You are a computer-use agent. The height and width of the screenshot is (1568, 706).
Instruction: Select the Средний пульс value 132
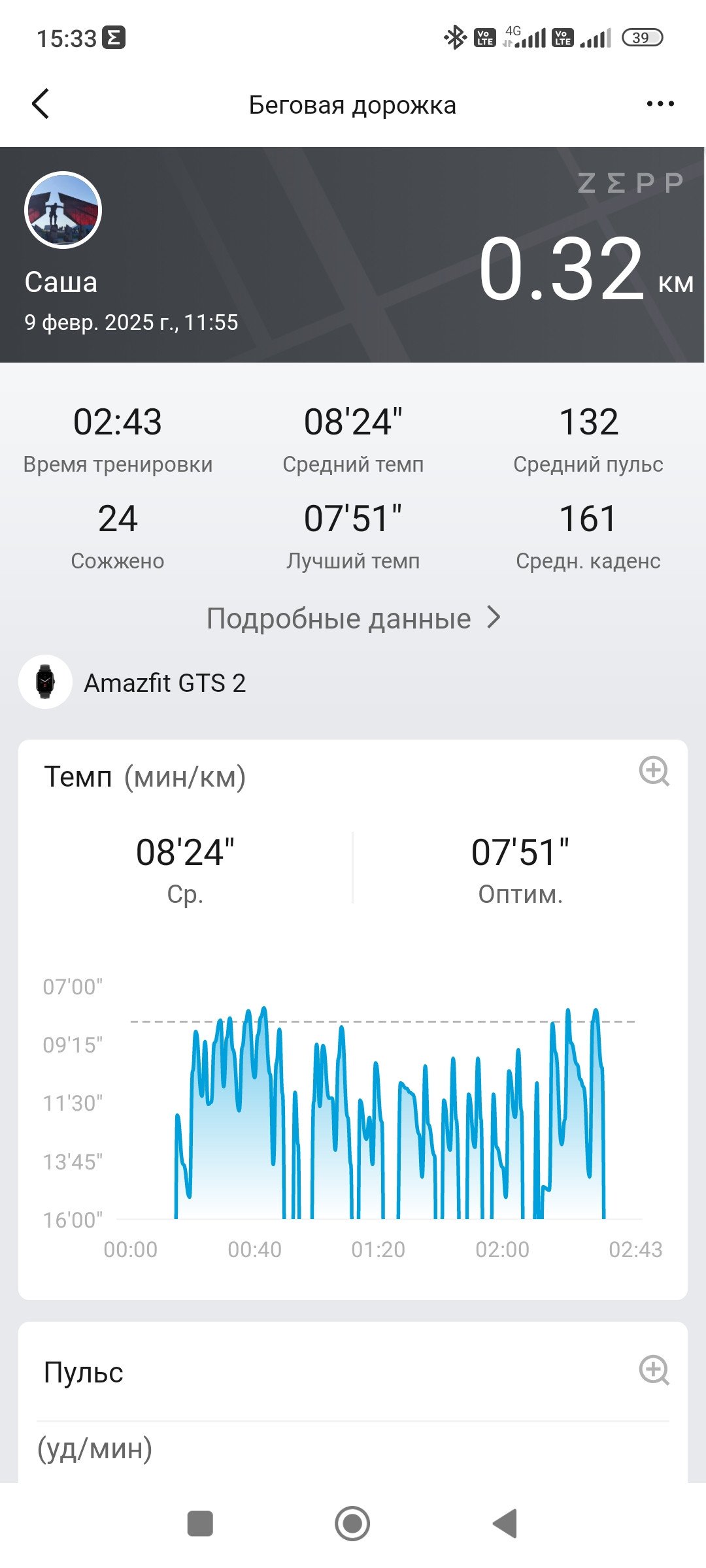click(588, 422)
